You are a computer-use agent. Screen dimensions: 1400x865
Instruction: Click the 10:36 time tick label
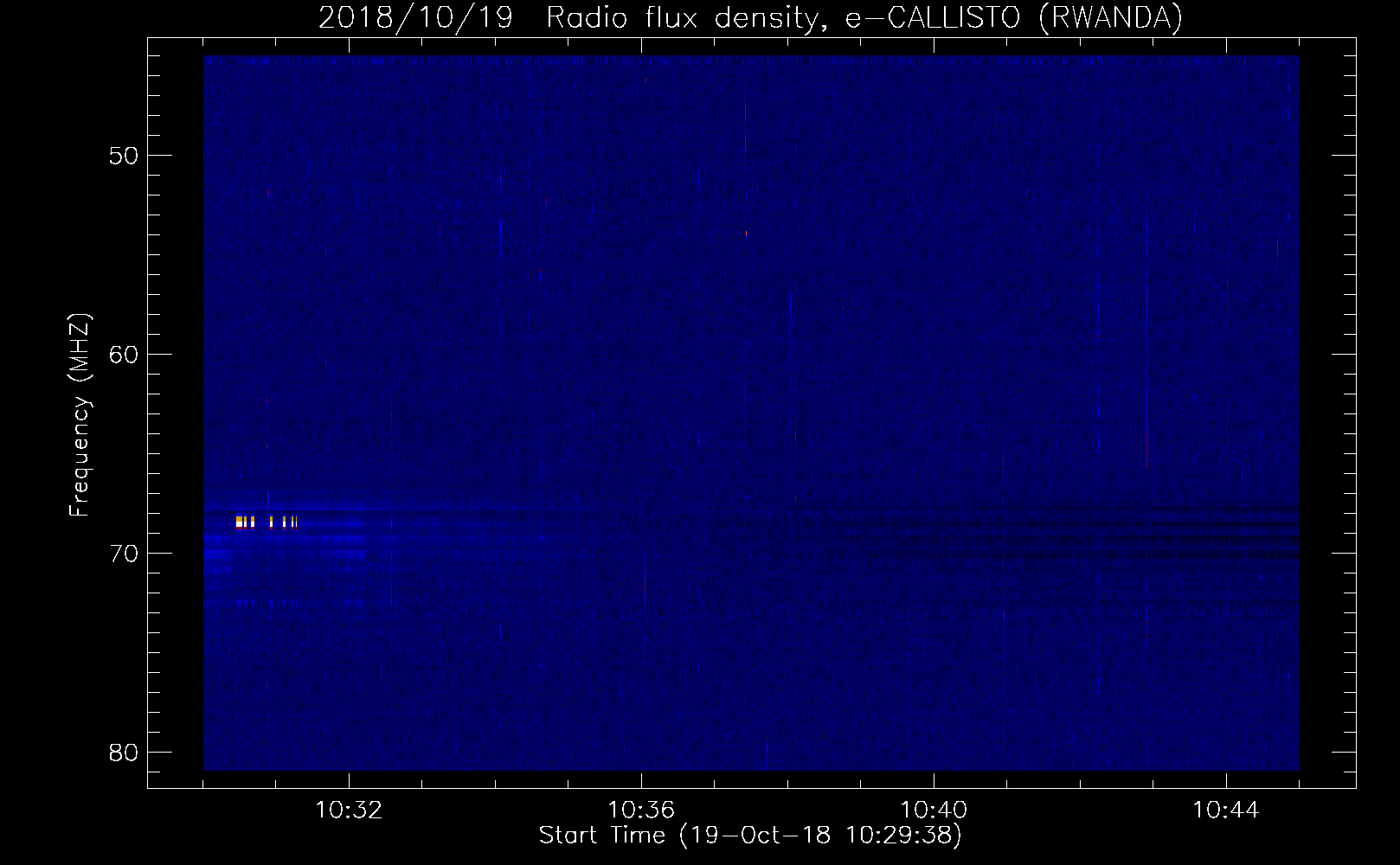pyautogui.click(x=641, y=811)
